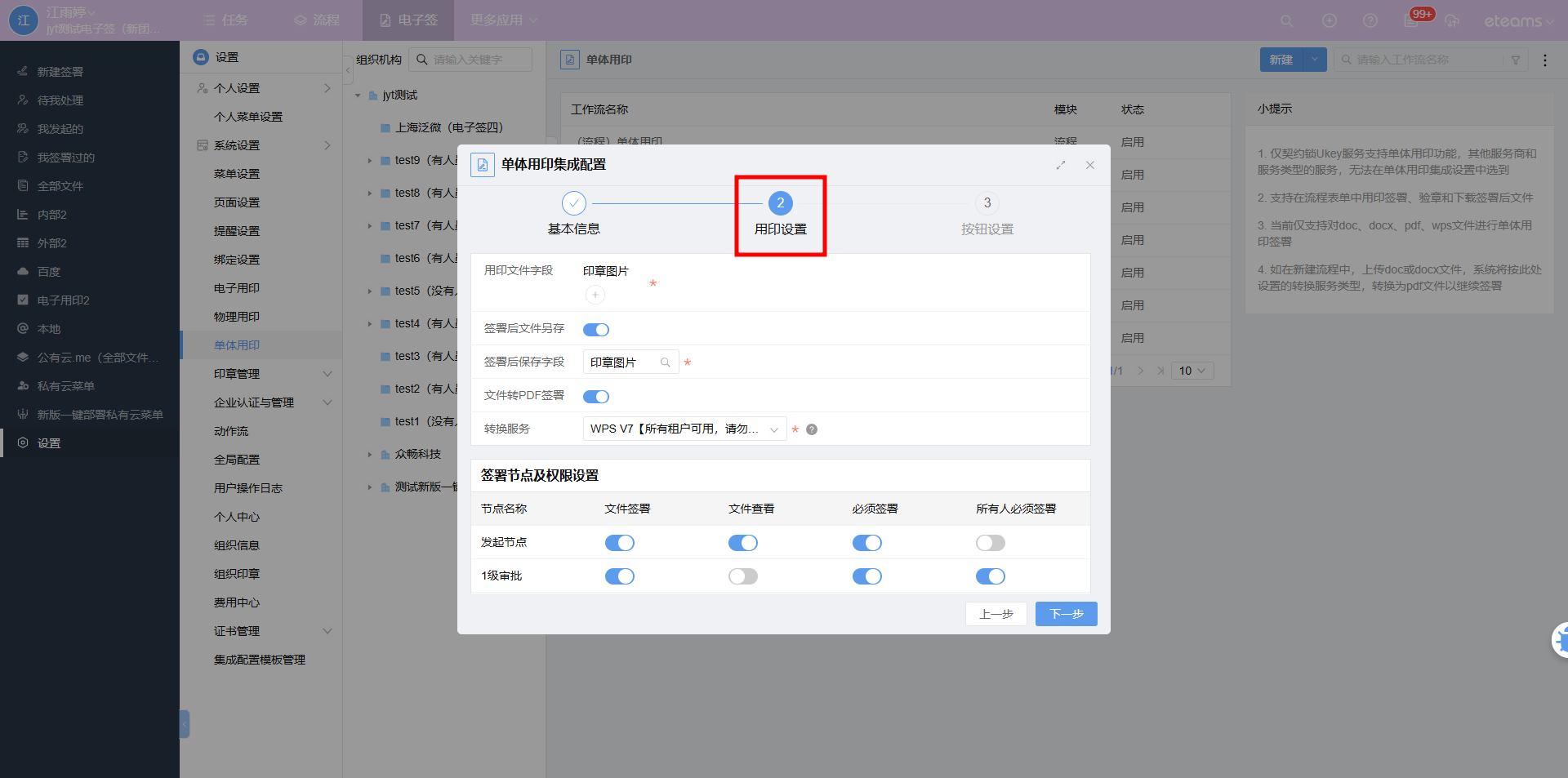This screenshot has width=1568, height=778.
Task: Click the filter funnel icon at top right
Action: (1516, 60)
